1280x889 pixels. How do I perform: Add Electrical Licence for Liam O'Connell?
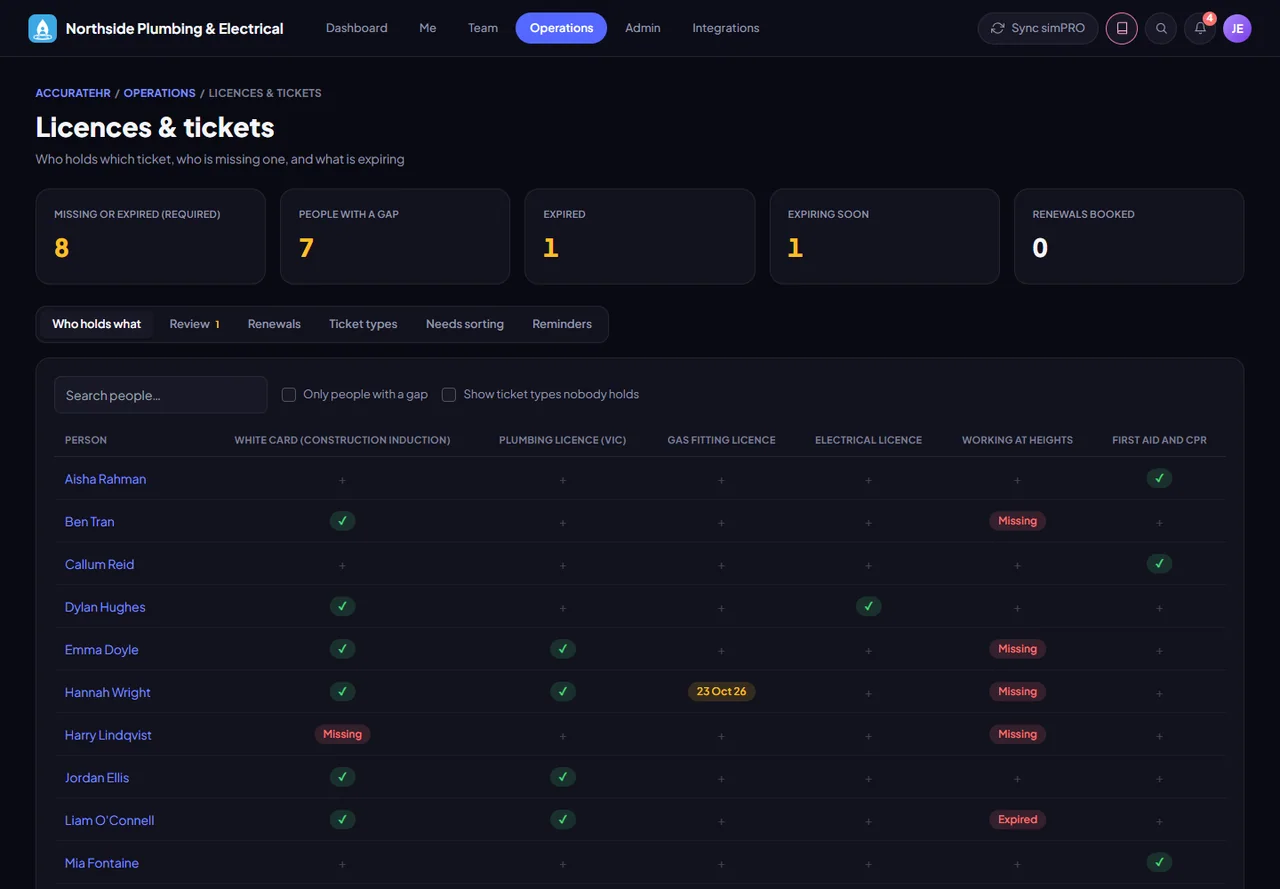(868, 821)
